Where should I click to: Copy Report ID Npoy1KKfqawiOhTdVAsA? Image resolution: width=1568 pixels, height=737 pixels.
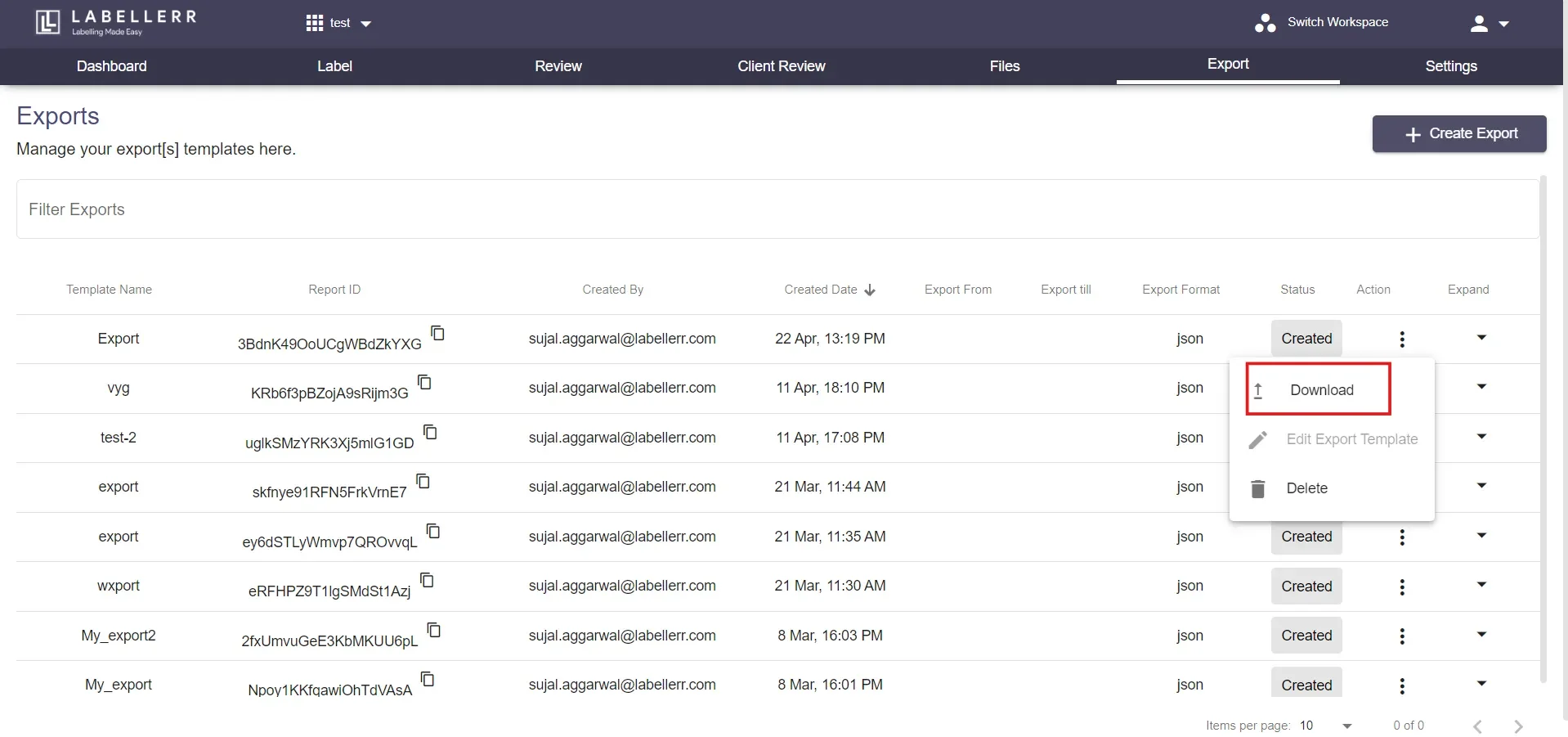(x=428, y=679)
